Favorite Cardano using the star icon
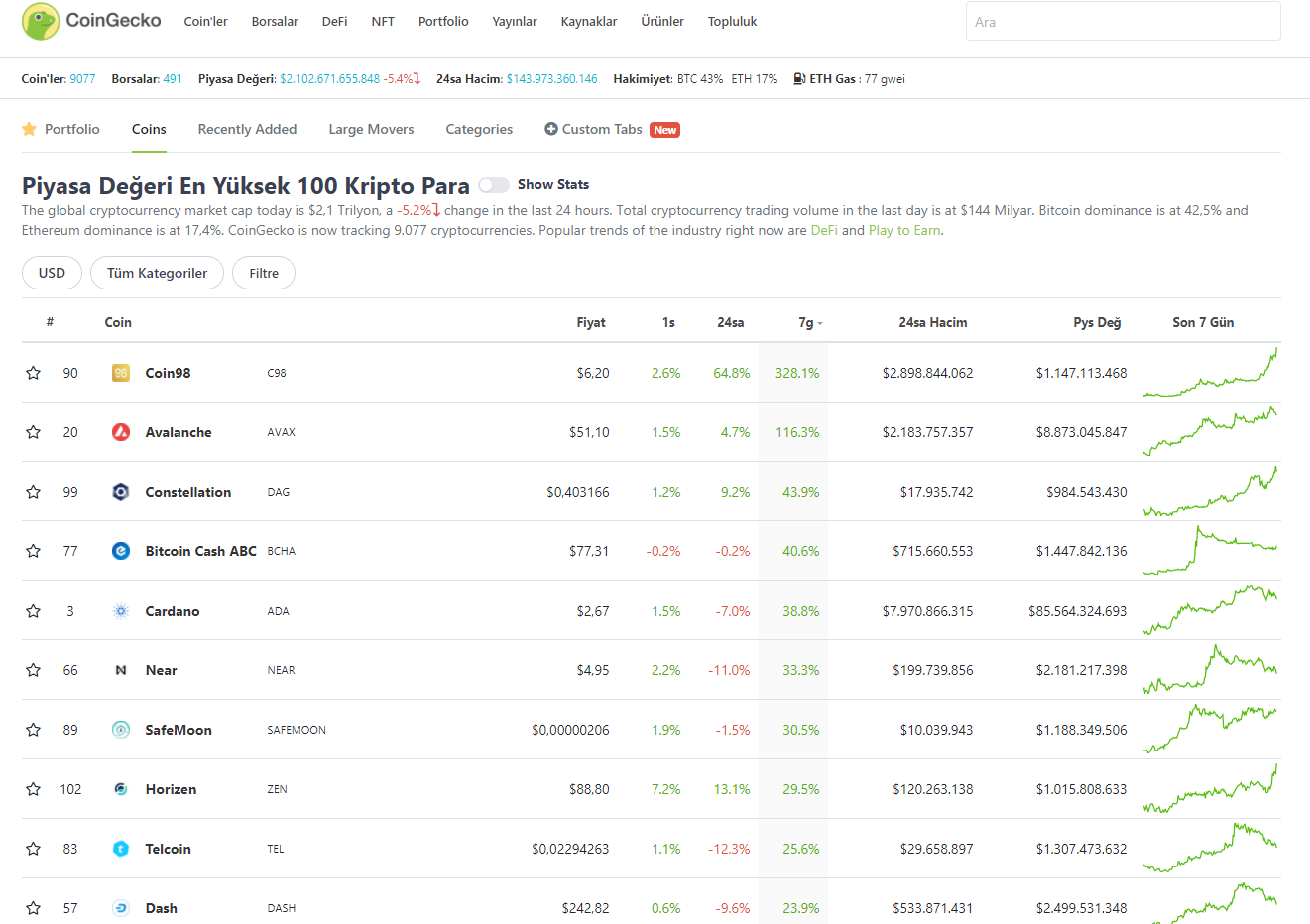Screen dimensions: 1310x924 34,611
